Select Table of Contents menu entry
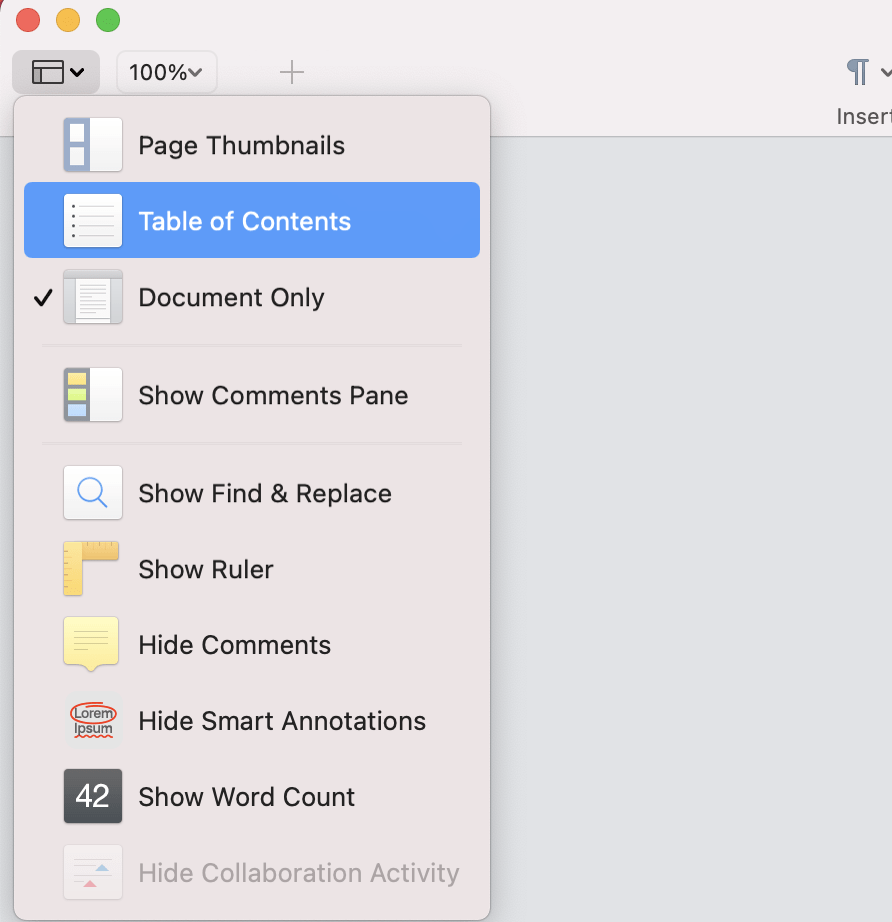This screenshot has width=892, height=922. coord(245,220)
